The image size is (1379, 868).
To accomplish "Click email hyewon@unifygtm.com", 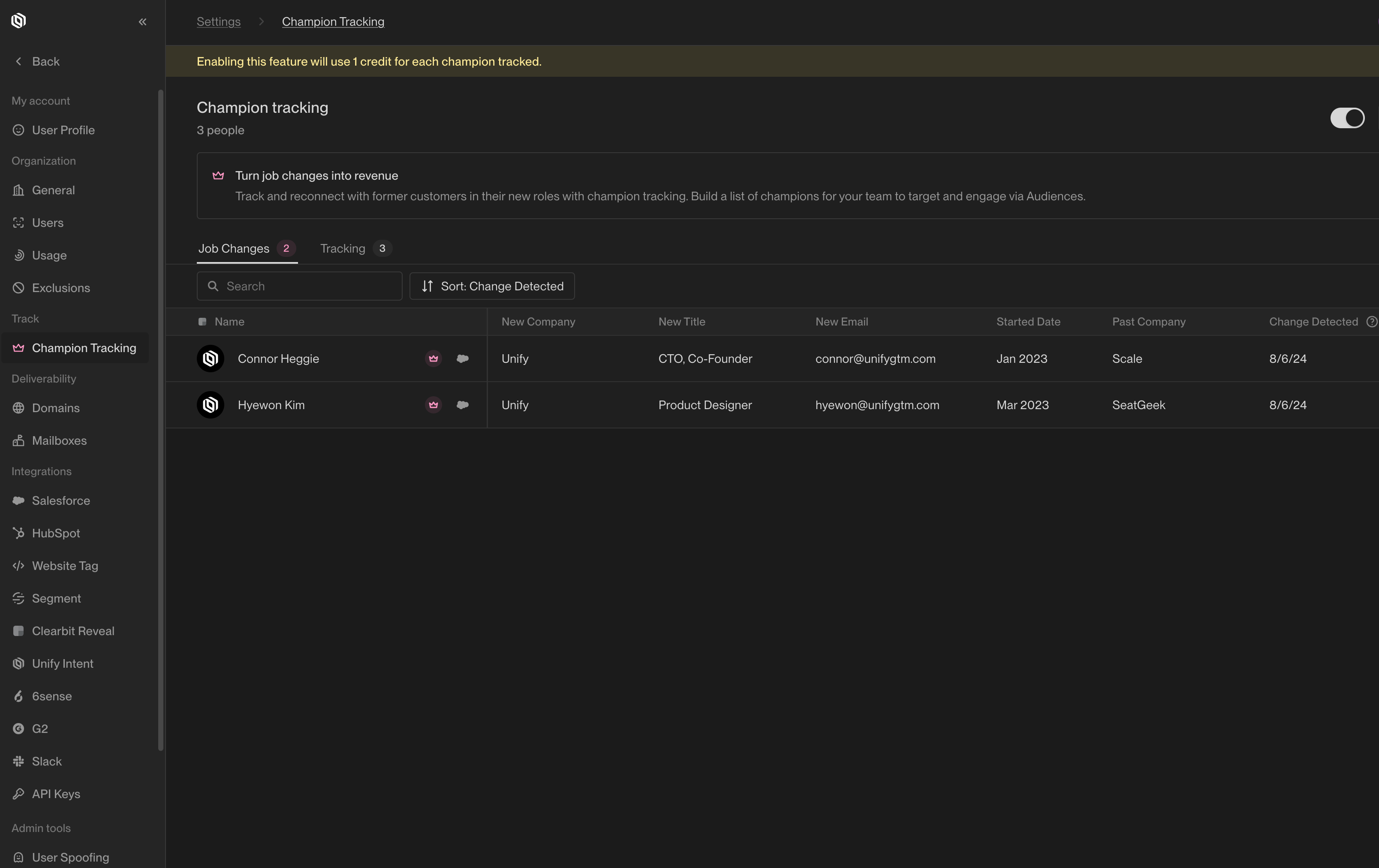I will pyautogui.click(x=877, y=405).
